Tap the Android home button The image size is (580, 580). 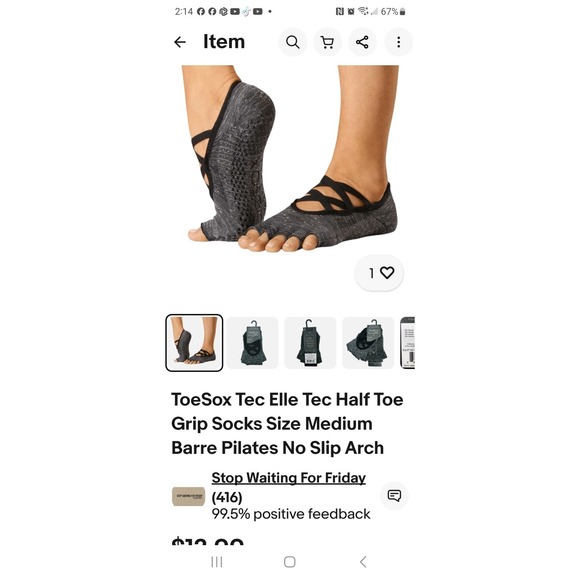290,562
